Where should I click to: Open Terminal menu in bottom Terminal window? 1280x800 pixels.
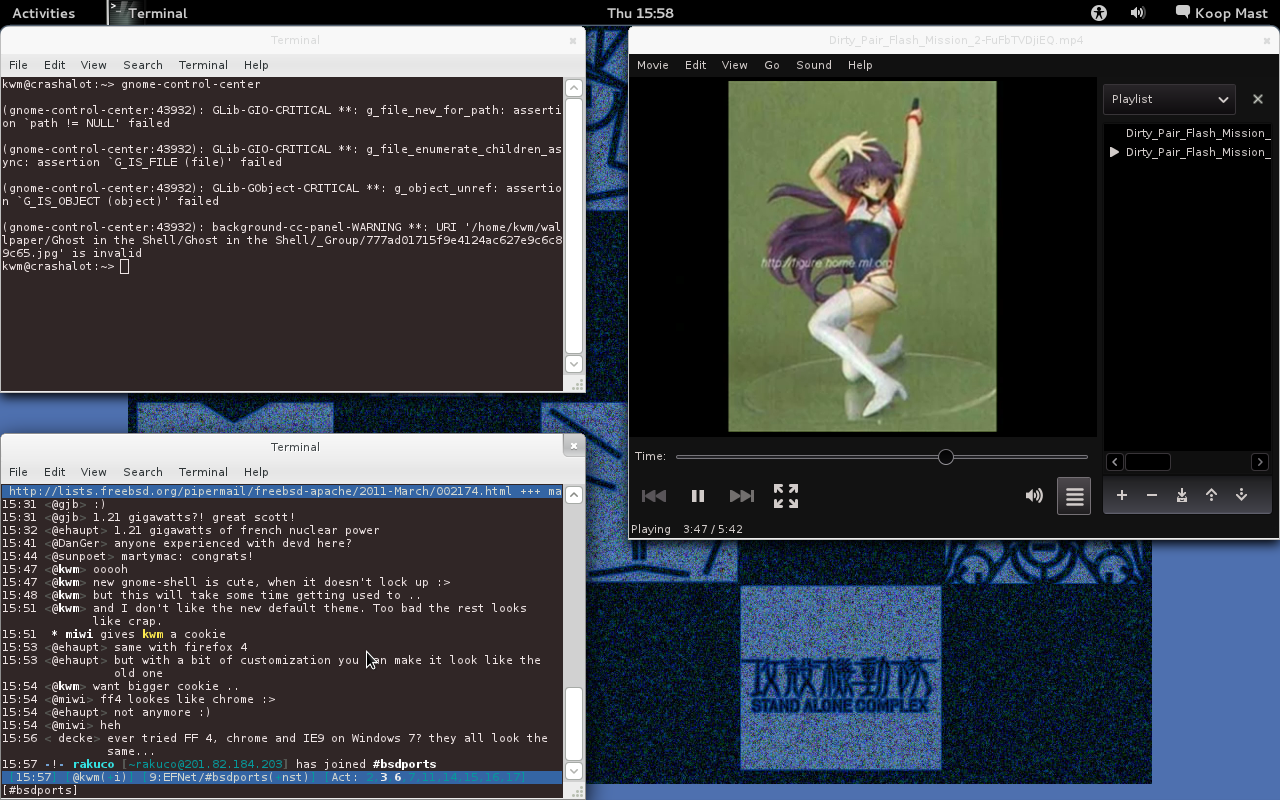(203, 472)
